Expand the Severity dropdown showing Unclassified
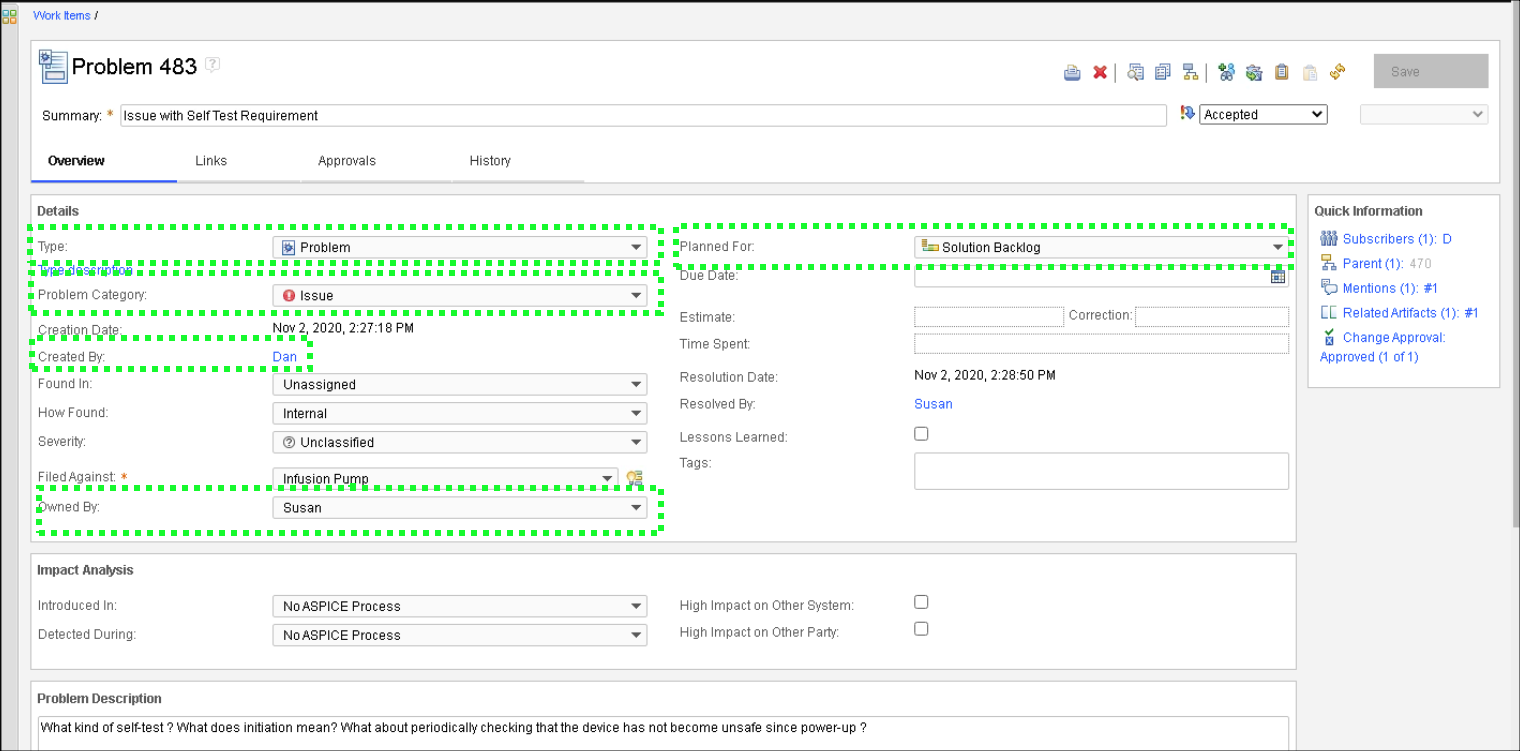 pyautogui.click(x=459, y=442)
